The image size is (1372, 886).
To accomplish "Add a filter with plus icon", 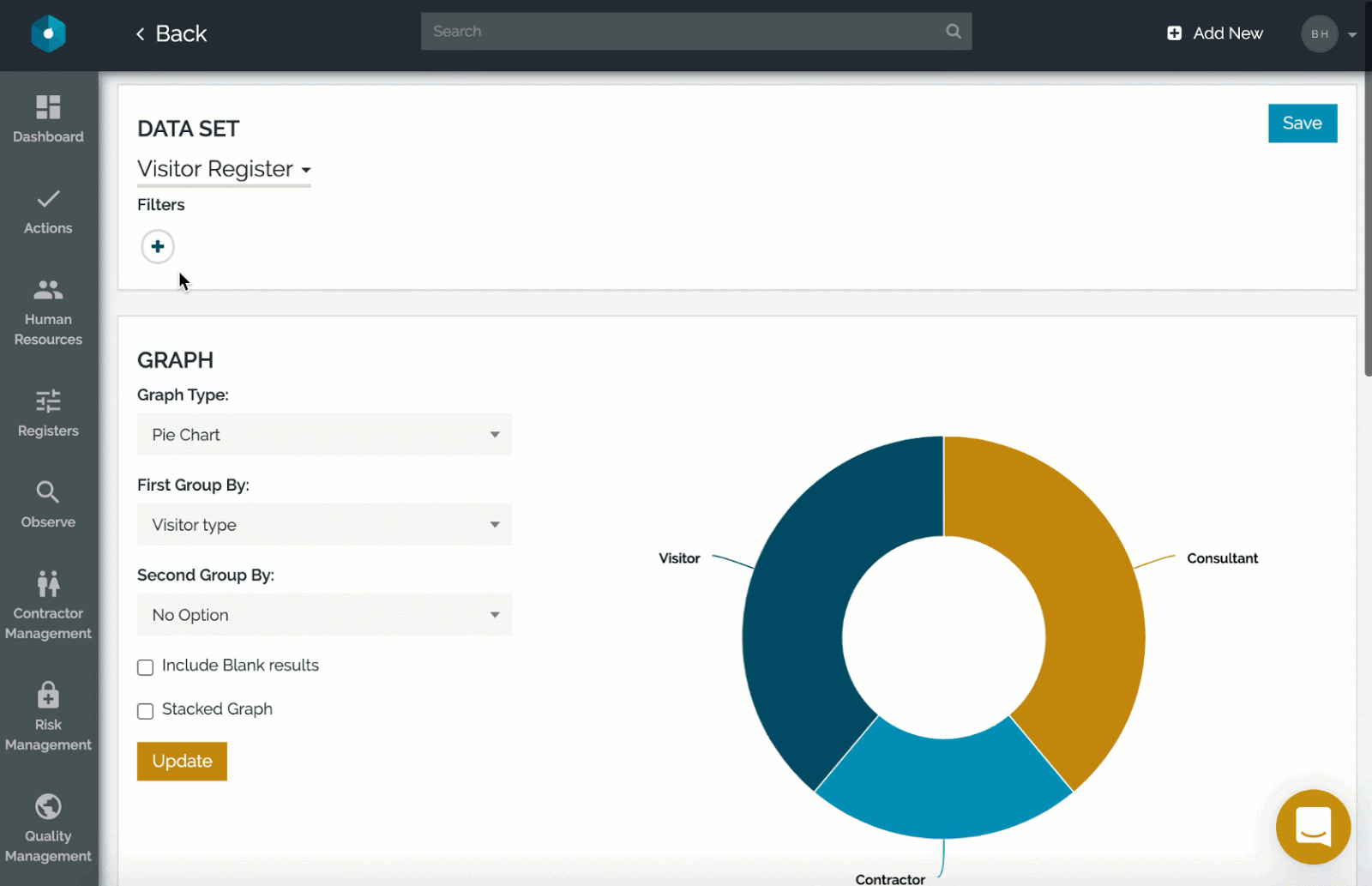I will click(158, 247).
